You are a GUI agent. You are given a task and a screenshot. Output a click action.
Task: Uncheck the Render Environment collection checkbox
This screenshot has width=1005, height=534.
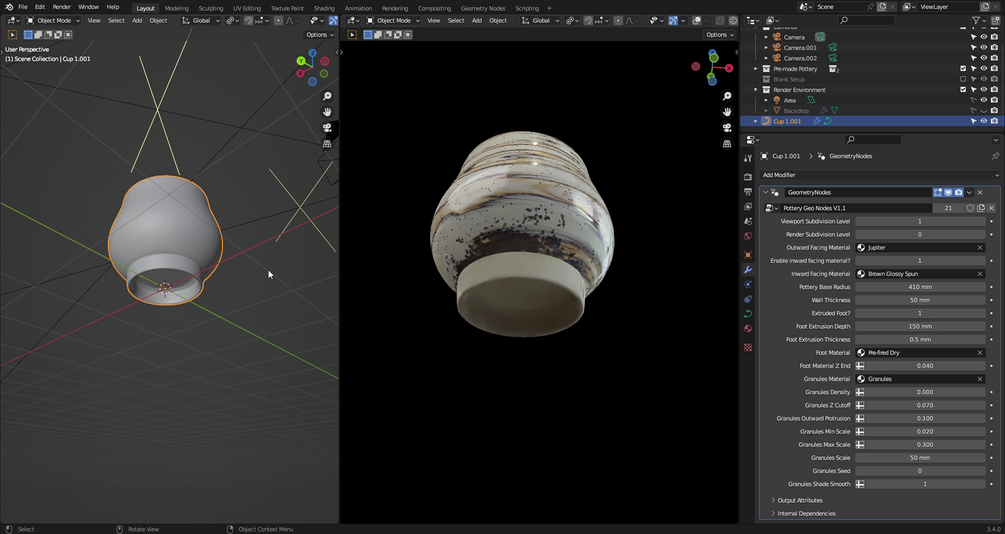pos(963,90)
